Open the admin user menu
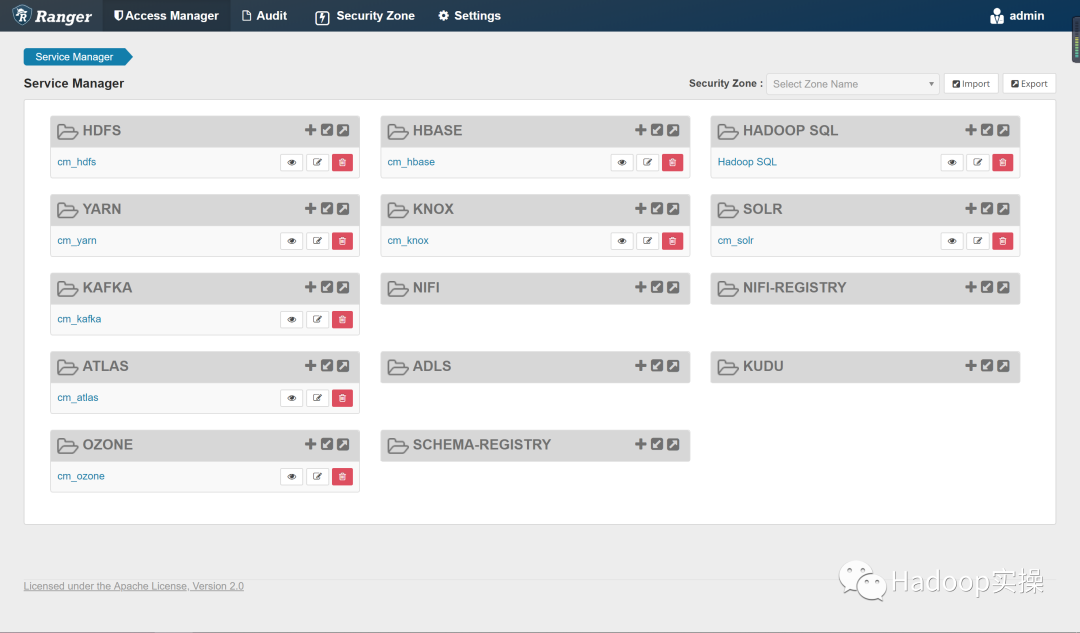 [x=1017, y=16]
